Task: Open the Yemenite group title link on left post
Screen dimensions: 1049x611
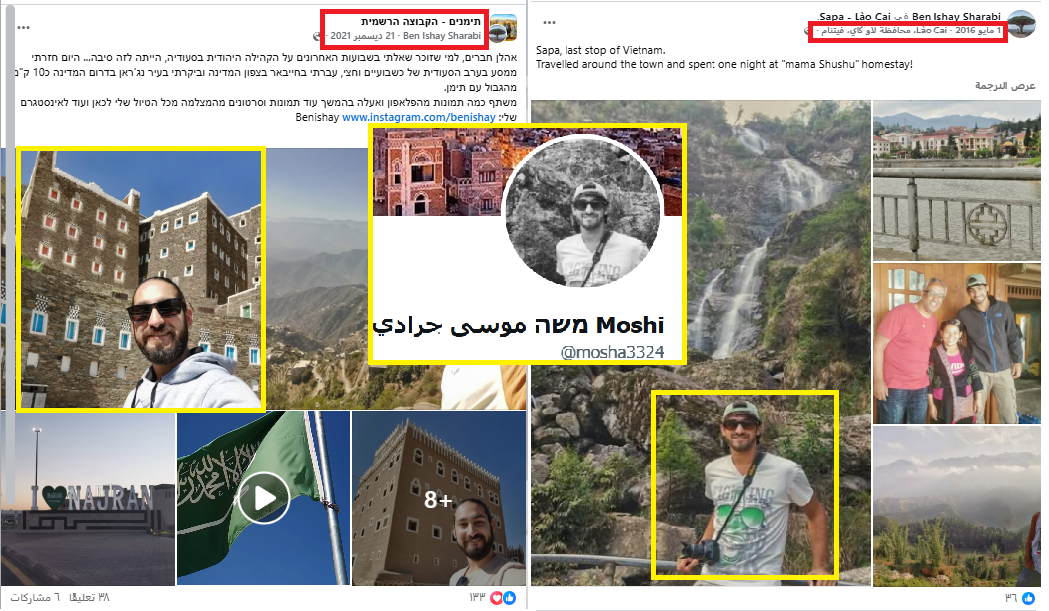Action: click(x=421, y=21)
